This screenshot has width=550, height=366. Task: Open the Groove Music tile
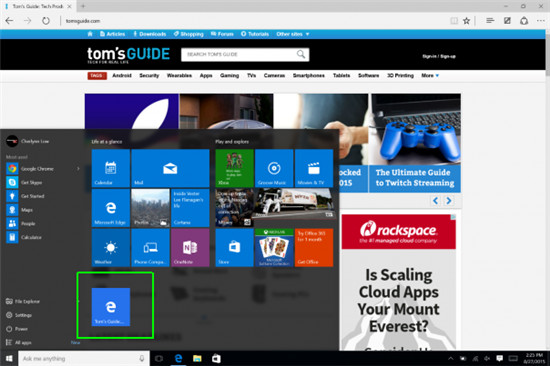point(274,168)
